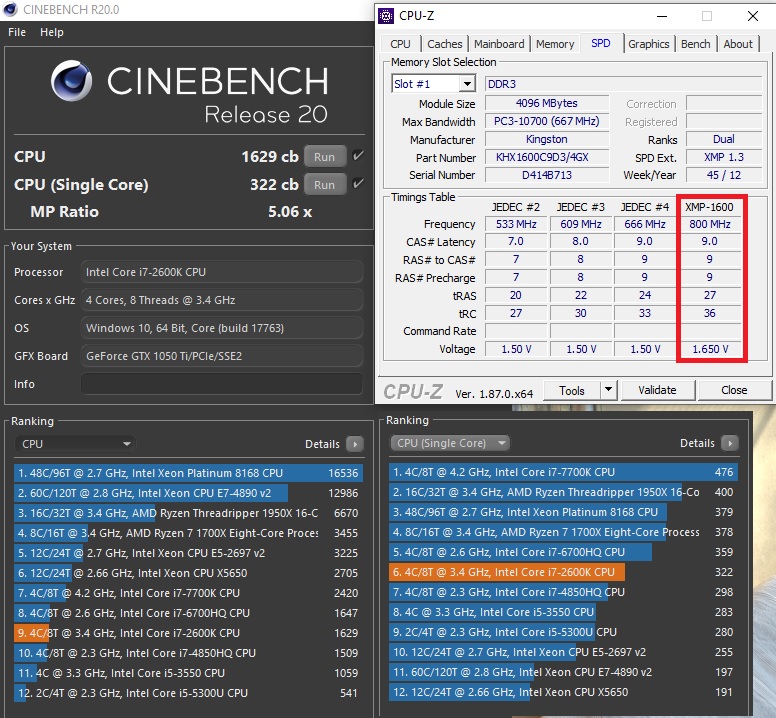Select ranking row i5-5300U 541
The width and height of the screenshot is (776, 718).
[189, 693]
